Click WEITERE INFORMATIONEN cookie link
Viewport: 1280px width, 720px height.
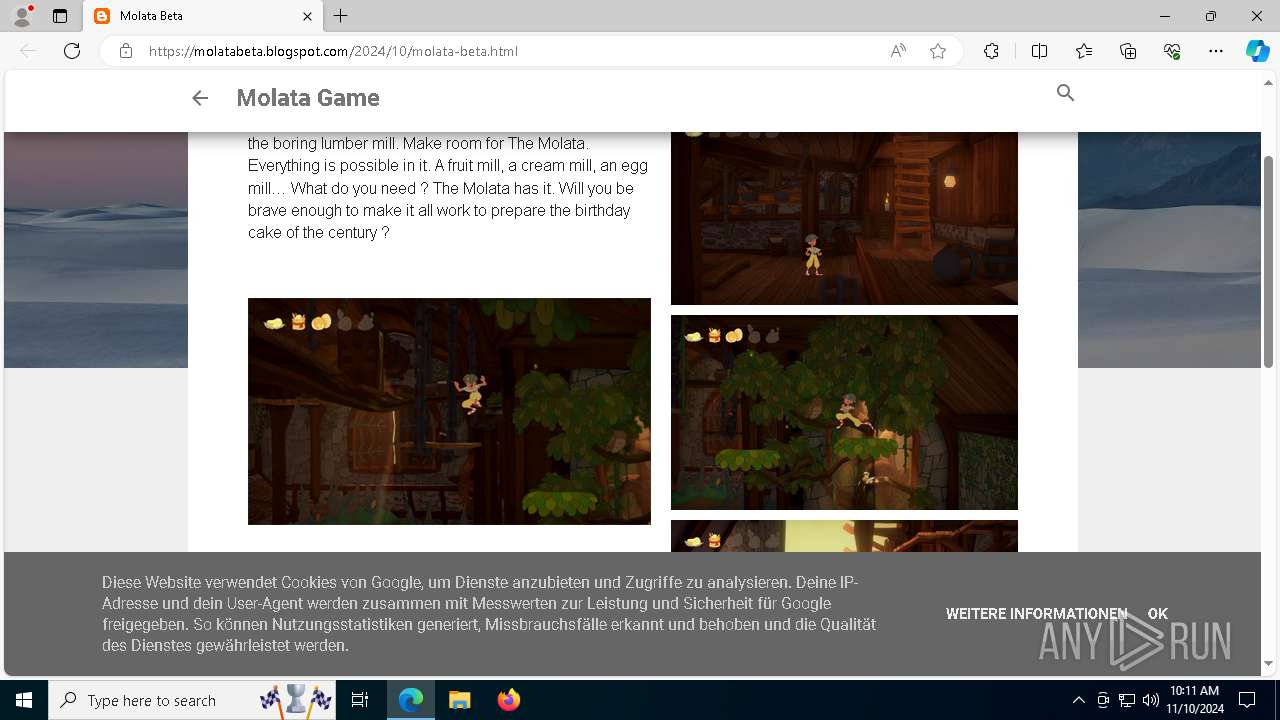tap(1036, 614)
